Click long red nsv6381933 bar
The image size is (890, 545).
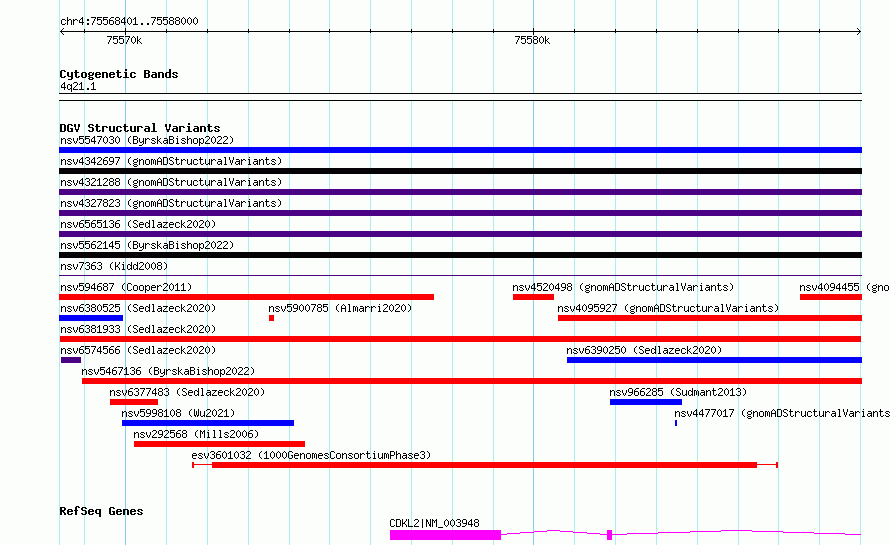tap(460, 339)
